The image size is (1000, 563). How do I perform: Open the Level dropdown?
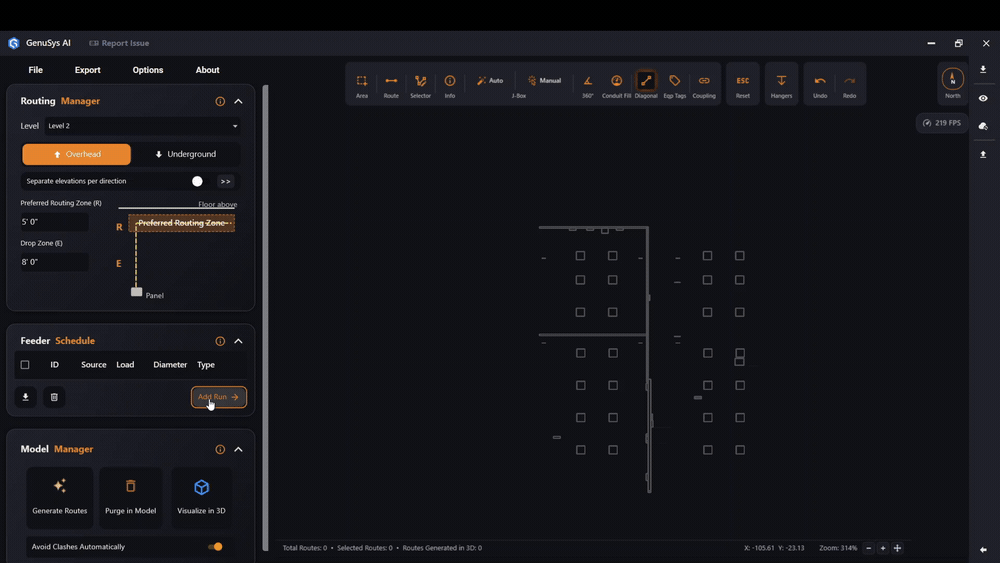click(x=143, y=126)
